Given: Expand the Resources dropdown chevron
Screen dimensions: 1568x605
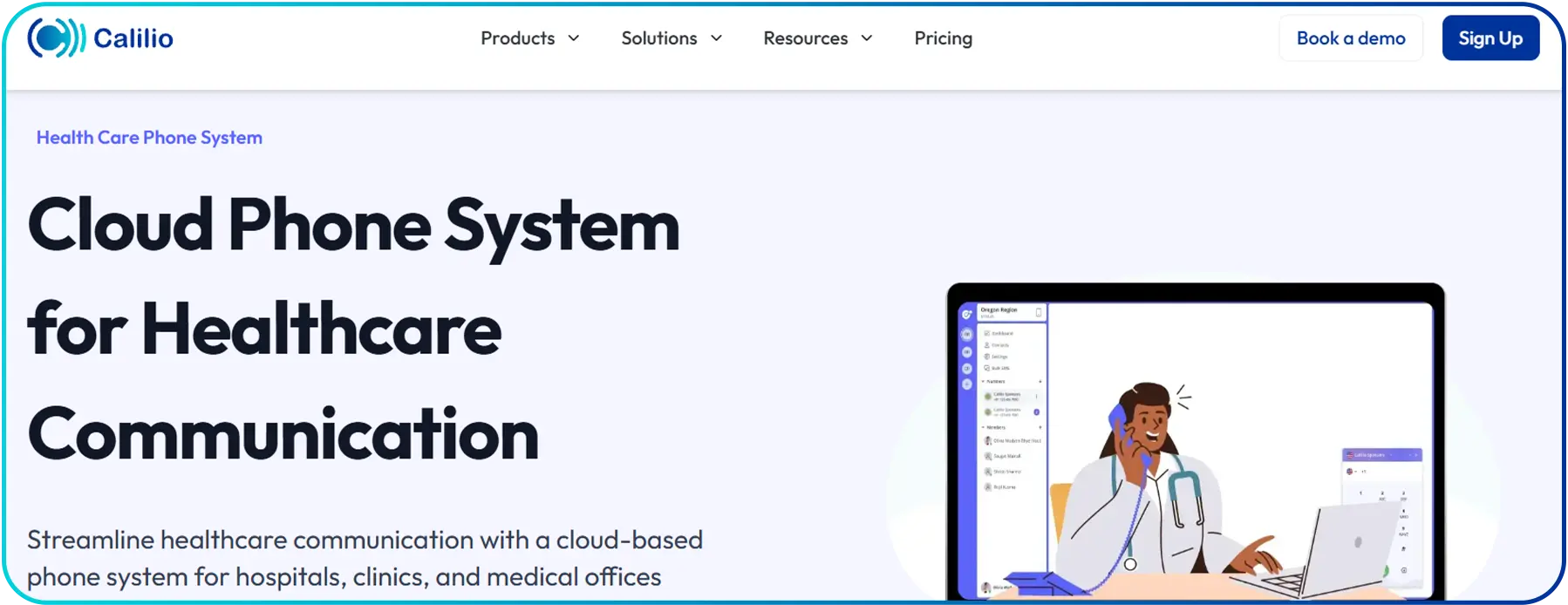Looking at the screenshot, I should point(867,38).
